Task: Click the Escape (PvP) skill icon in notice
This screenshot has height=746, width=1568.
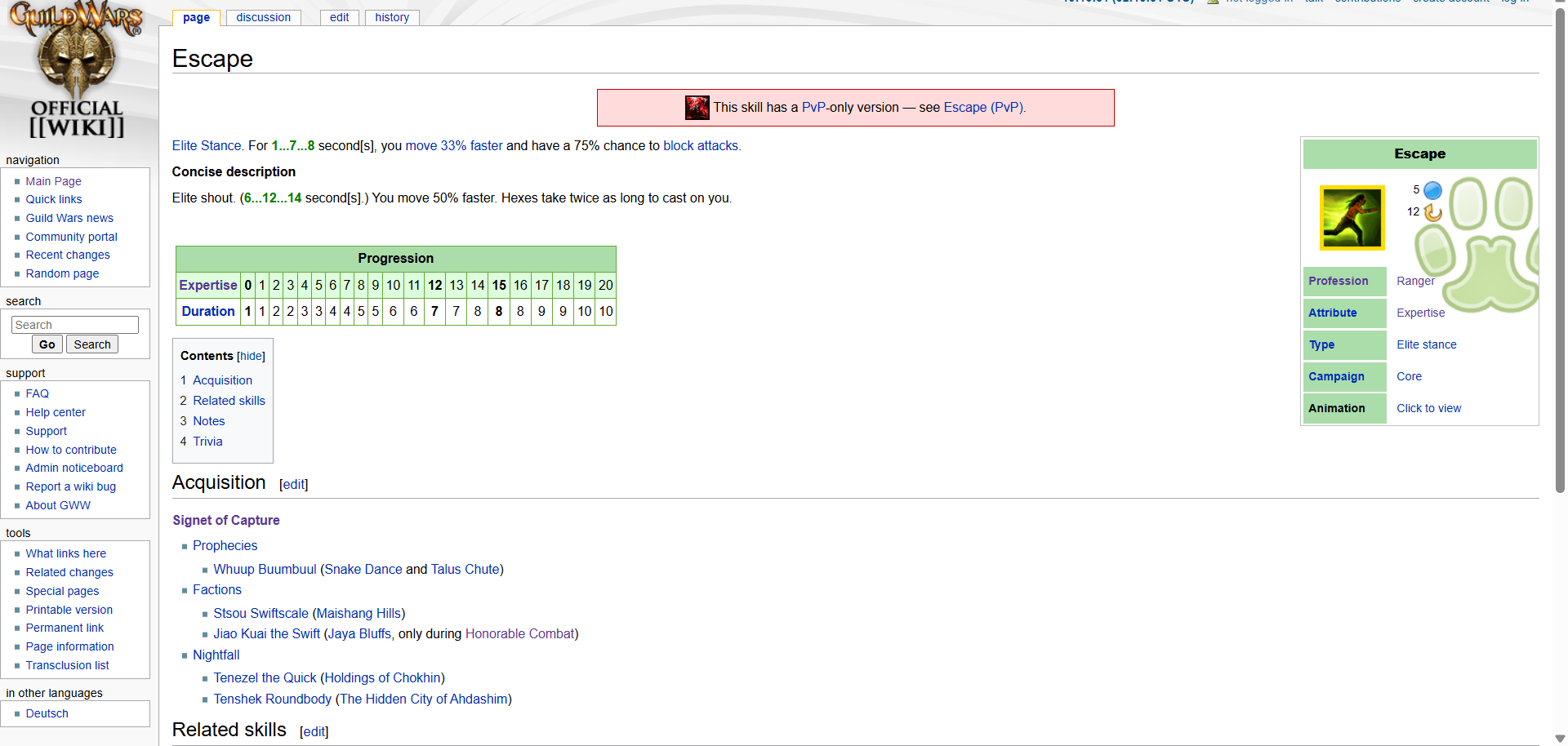Action: point(697,108)
